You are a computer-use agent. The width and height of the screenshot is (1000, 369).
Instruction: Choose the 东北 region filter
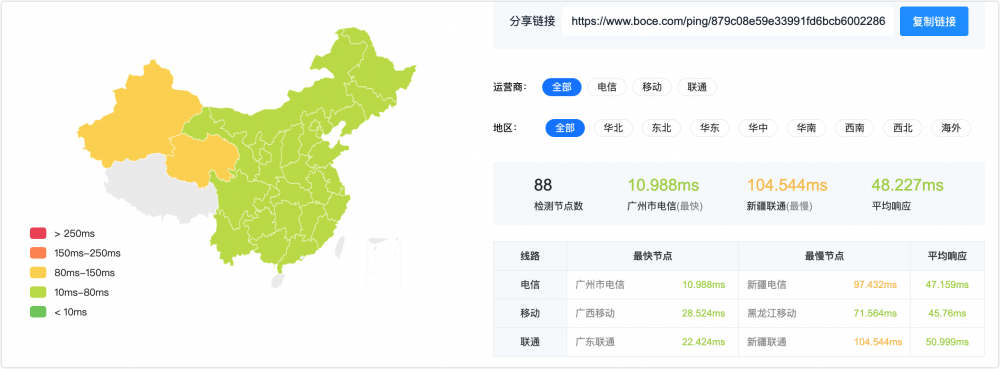661,128
